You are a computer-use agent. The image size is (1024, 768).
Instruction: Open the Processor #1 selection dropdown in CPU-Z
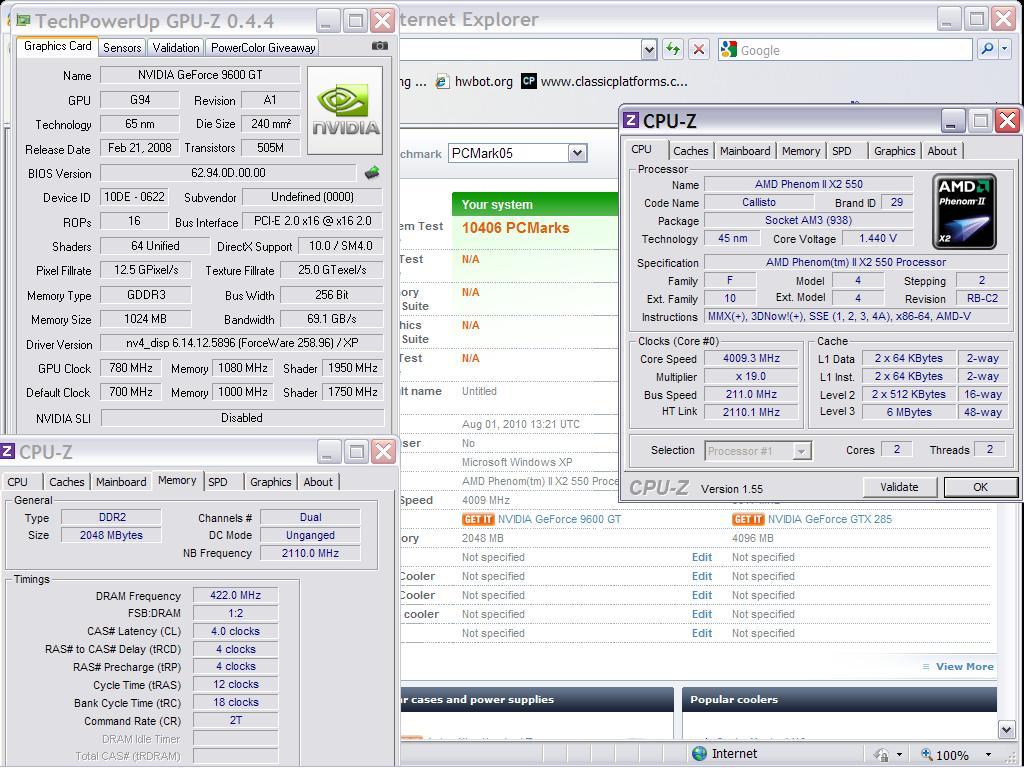(801, 451)
